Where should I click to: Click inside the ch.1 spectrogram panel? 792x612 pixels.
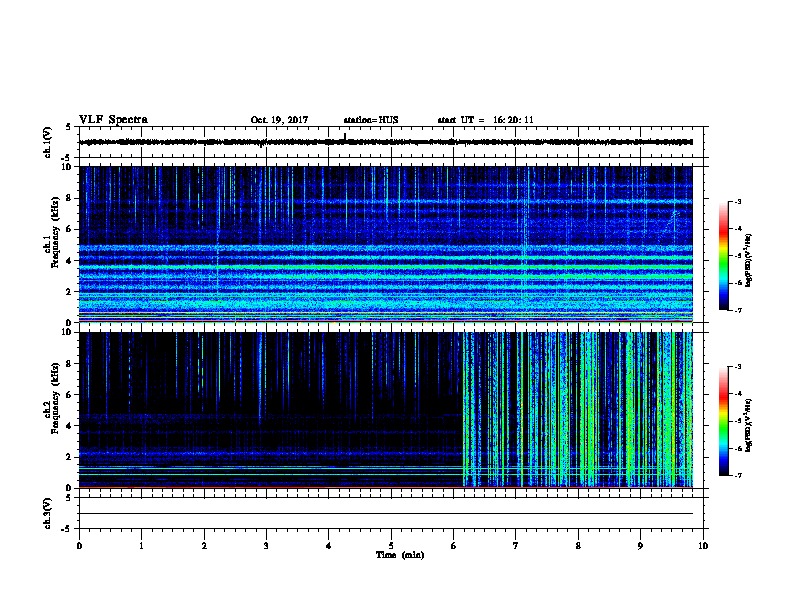386,244
